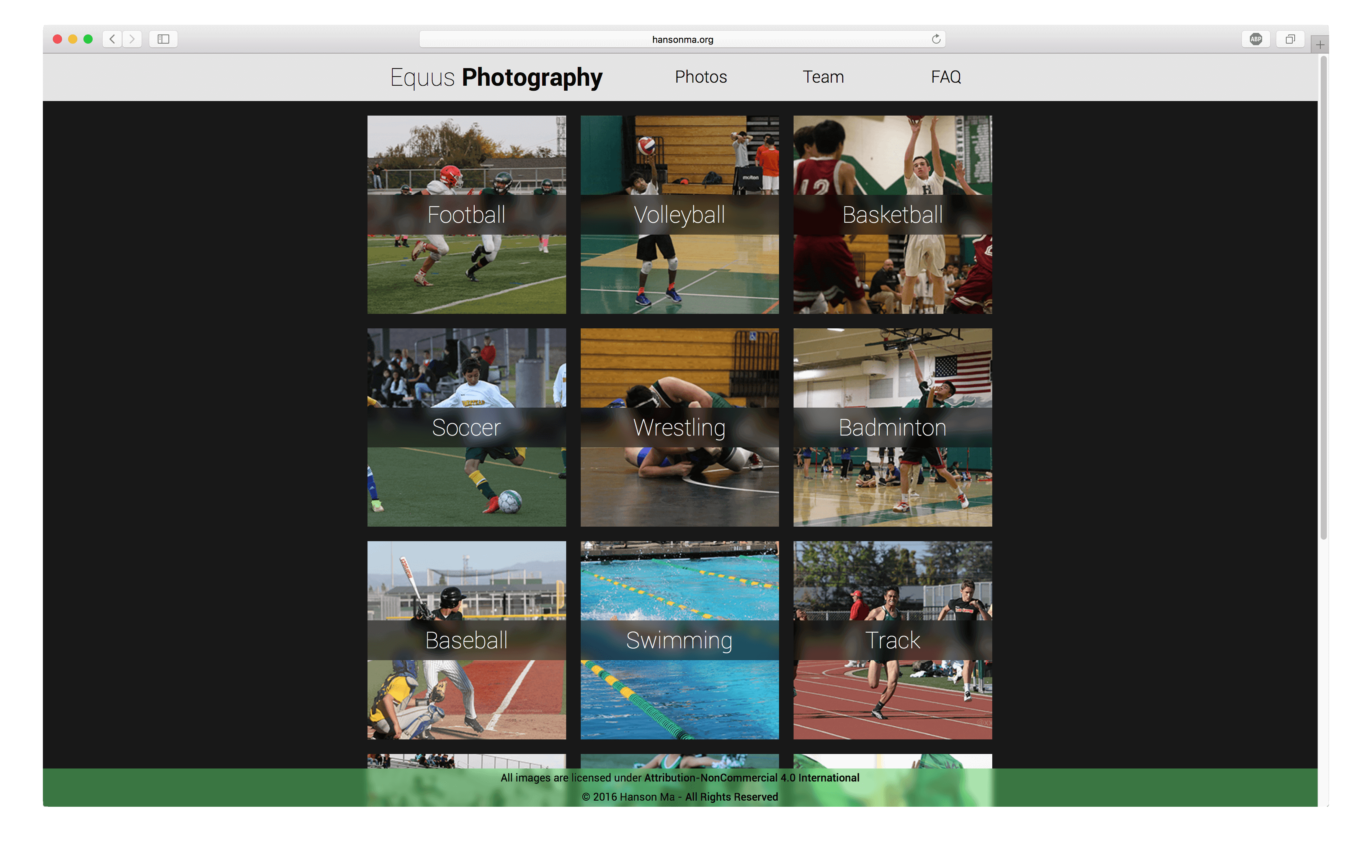Open a new tab with plus icon
Viewport: 1372px width, 868px height.
[x=1320, y=44]
